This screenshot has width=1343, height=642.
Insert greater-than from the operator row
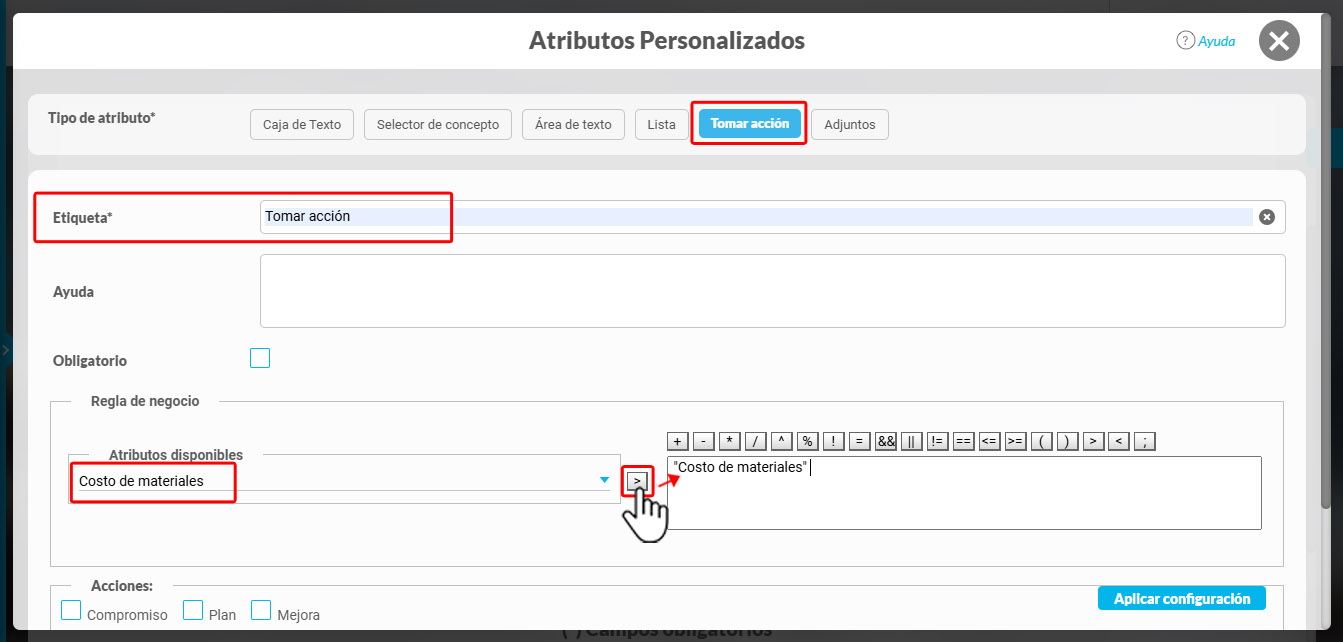[x=1094, y=441]
